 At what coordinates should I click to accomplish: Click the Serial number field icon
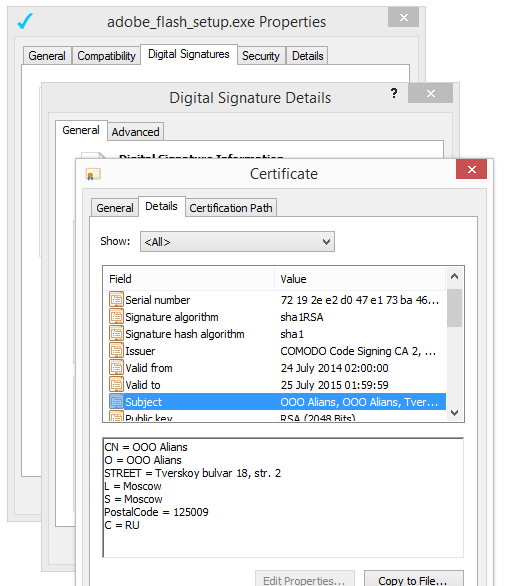pyautogui.click(x=116, y=299)
